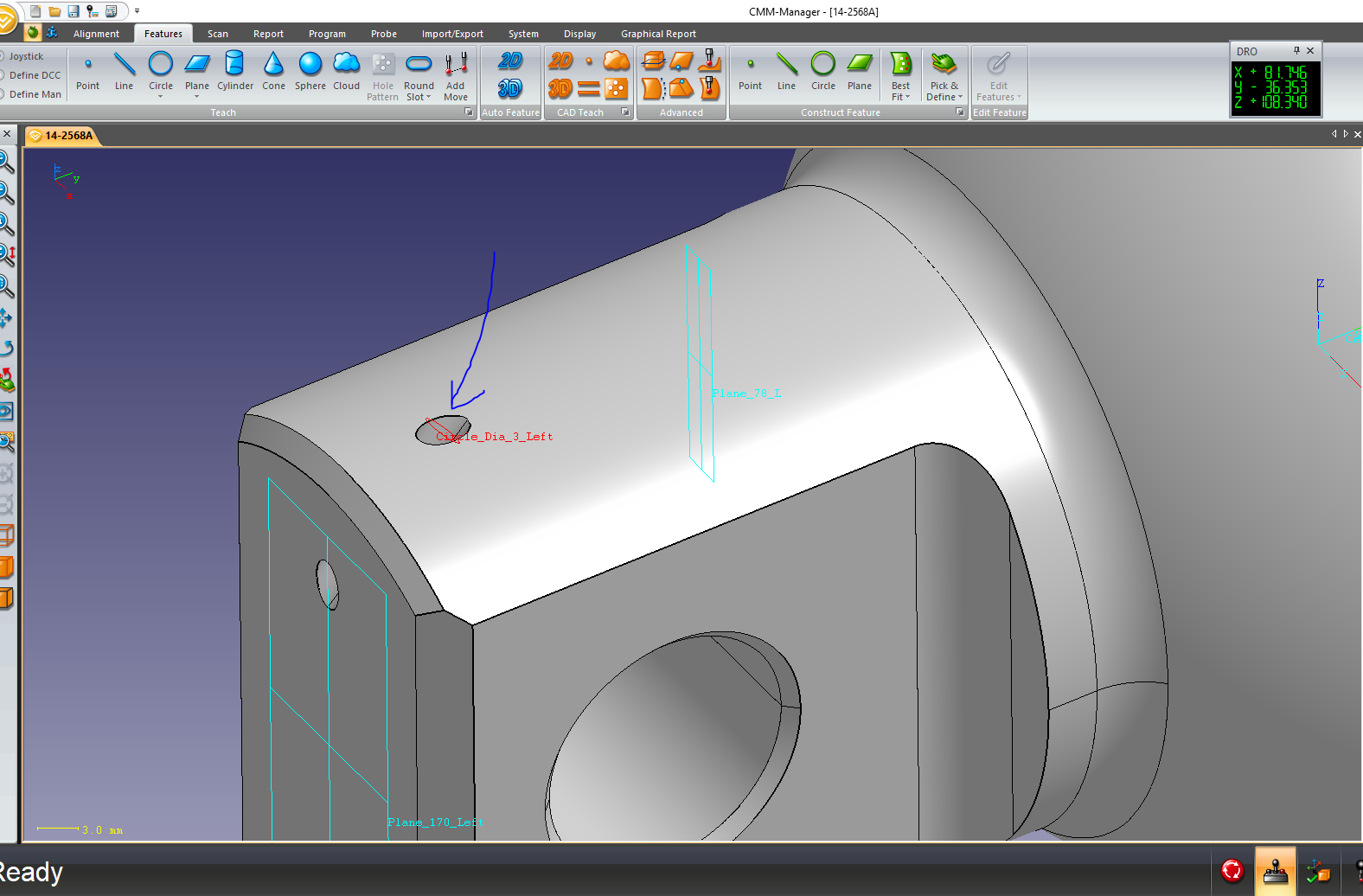
Task: Click the Plane_78_L feature label
Action: coord(746,394)
